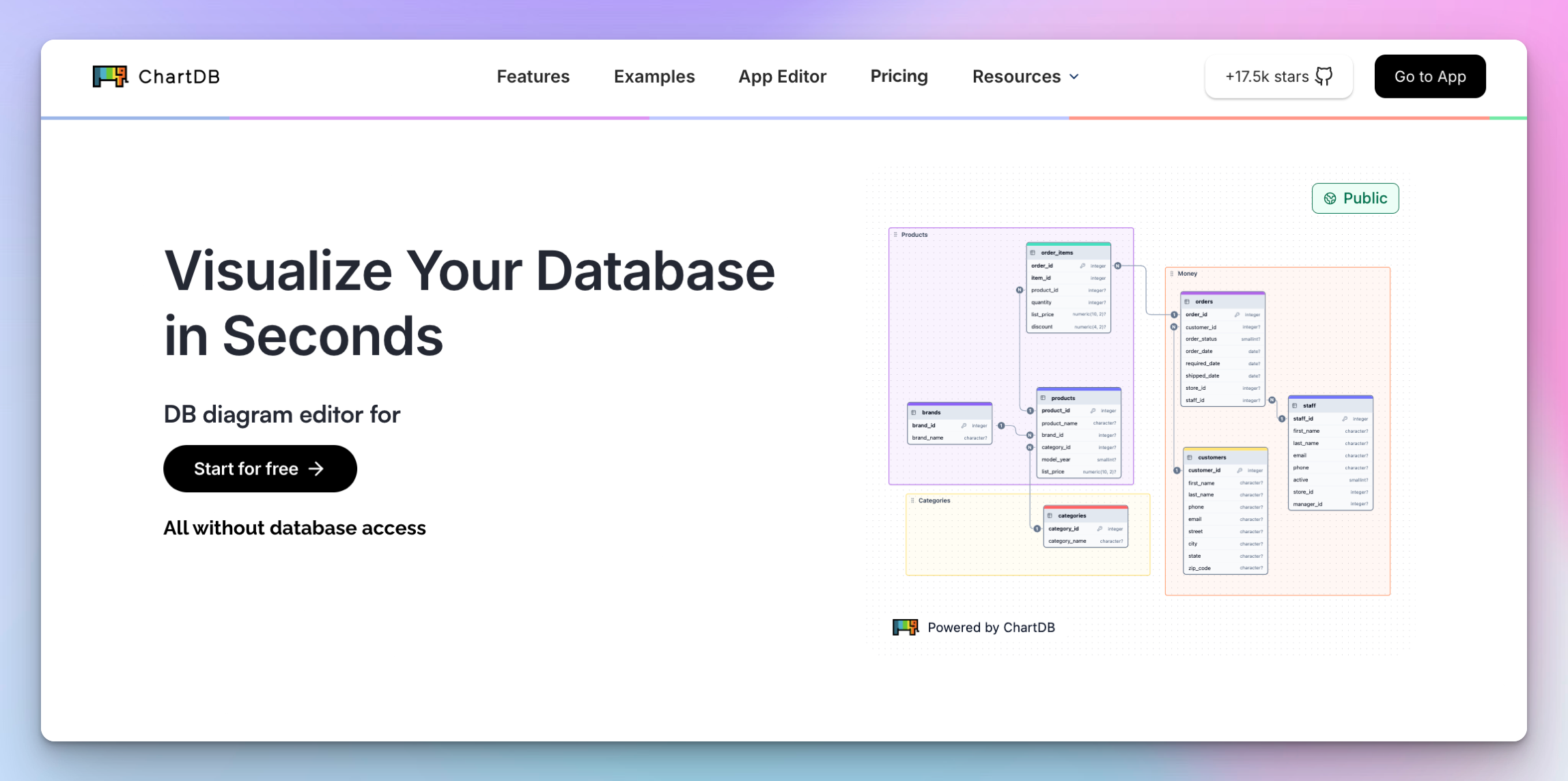This screenshot has width=1568, height=781.
Task: Click the key icon beside order_id in order_items
Action: click(1082, 266)
